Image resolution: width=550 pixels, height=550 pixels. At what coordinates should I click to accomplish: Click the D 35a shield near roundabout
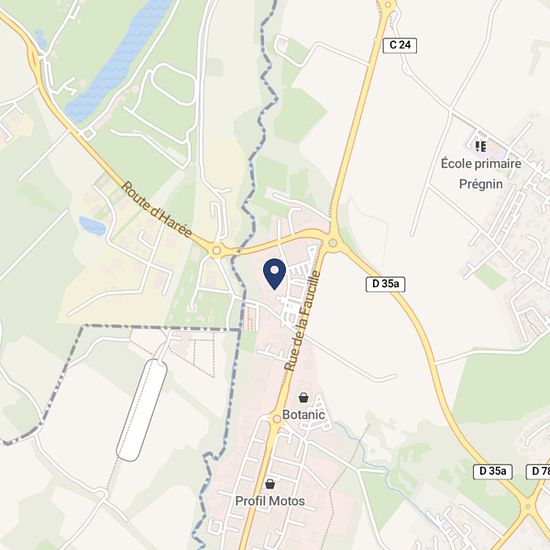[385, 284]
